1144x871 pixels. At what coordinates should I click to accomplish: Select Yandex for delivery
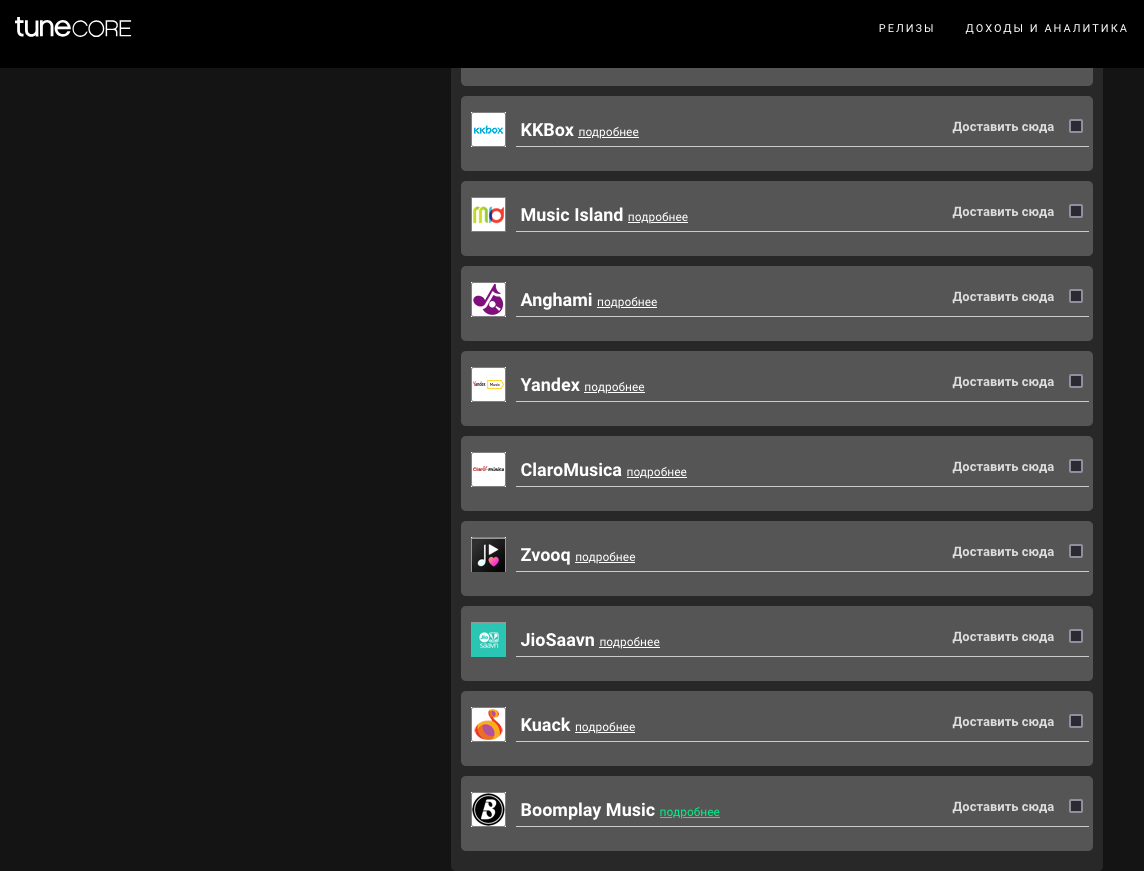1075,381
